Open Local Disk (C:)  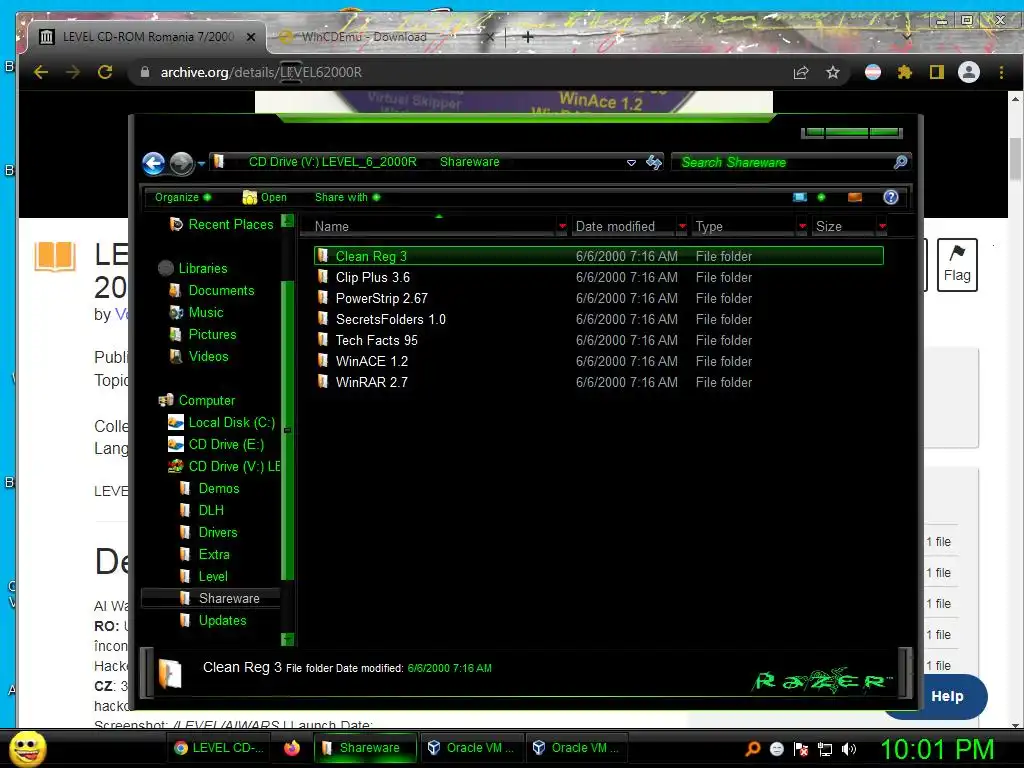(221, 422)
